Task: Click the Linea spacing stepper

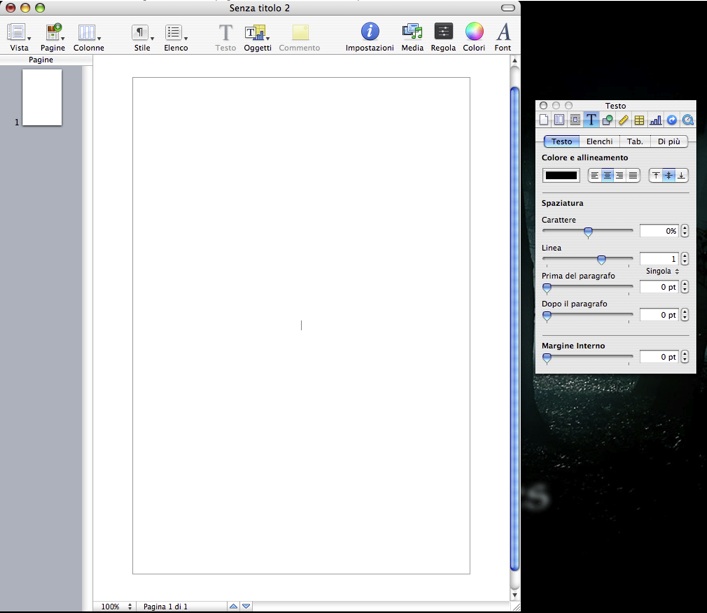Action: tap(685, 259)
